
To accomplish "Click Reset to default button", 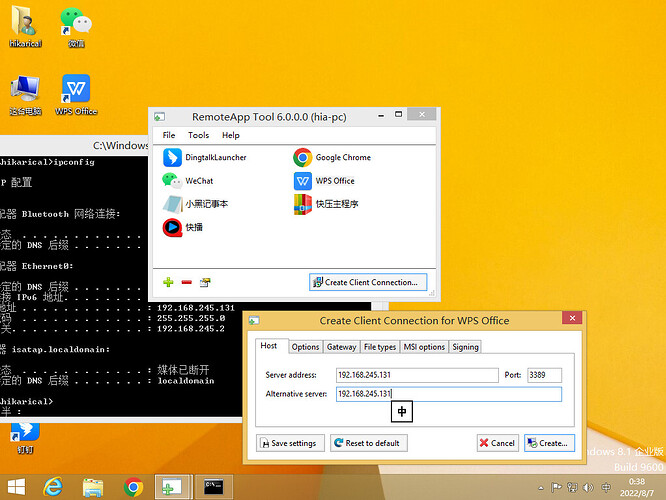I will click(369, 443).
